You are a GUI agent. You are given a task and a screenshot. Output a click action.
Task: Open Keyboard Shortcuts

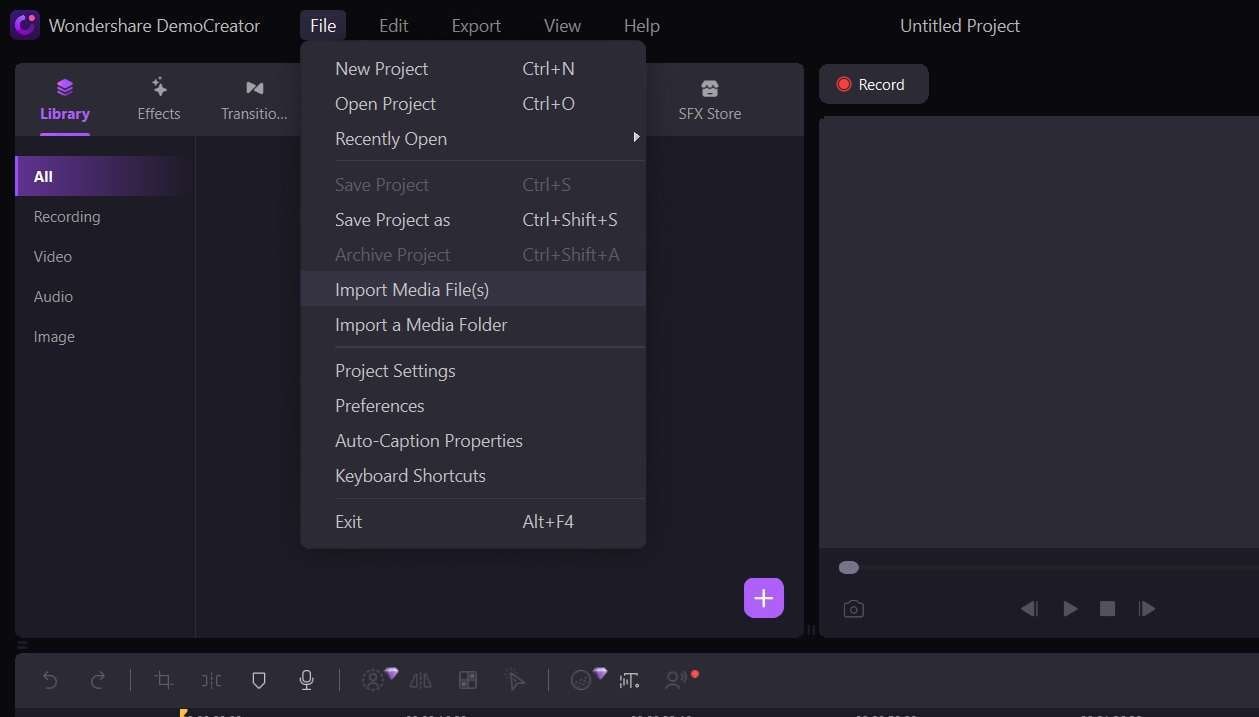[x=473, y=476]
